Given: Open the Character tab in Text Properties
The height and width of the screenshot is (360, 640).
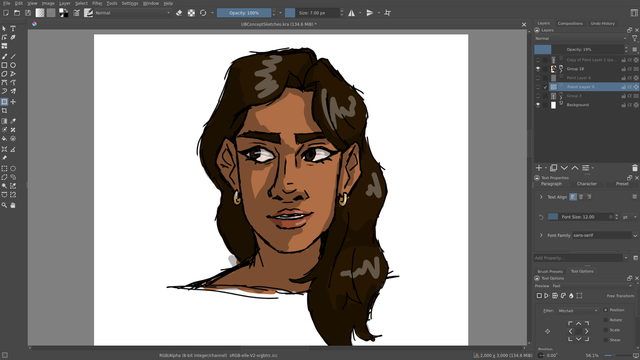Looking at the screenshot, I should pos(587,184).
